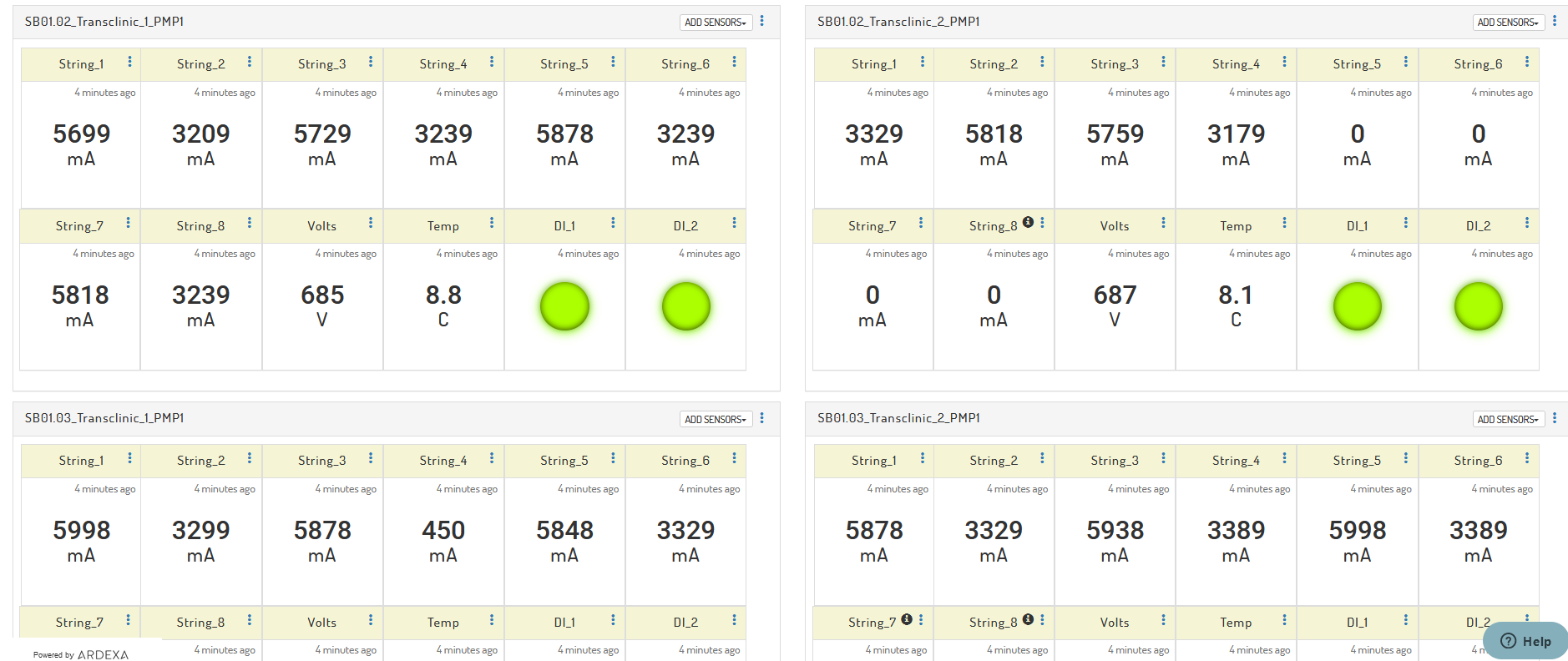Select the SB01.02_Transclinic_1_PMP1 panel title
Image resolution: width=1568 pixels, height=661 pixels.
point(104,22)
